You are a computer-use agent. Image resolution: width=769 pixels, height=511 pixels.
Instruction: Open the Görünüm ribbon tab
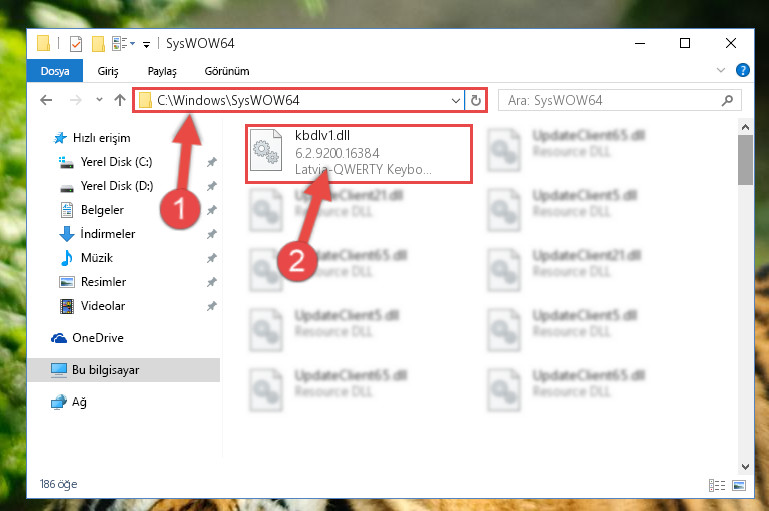227,71
